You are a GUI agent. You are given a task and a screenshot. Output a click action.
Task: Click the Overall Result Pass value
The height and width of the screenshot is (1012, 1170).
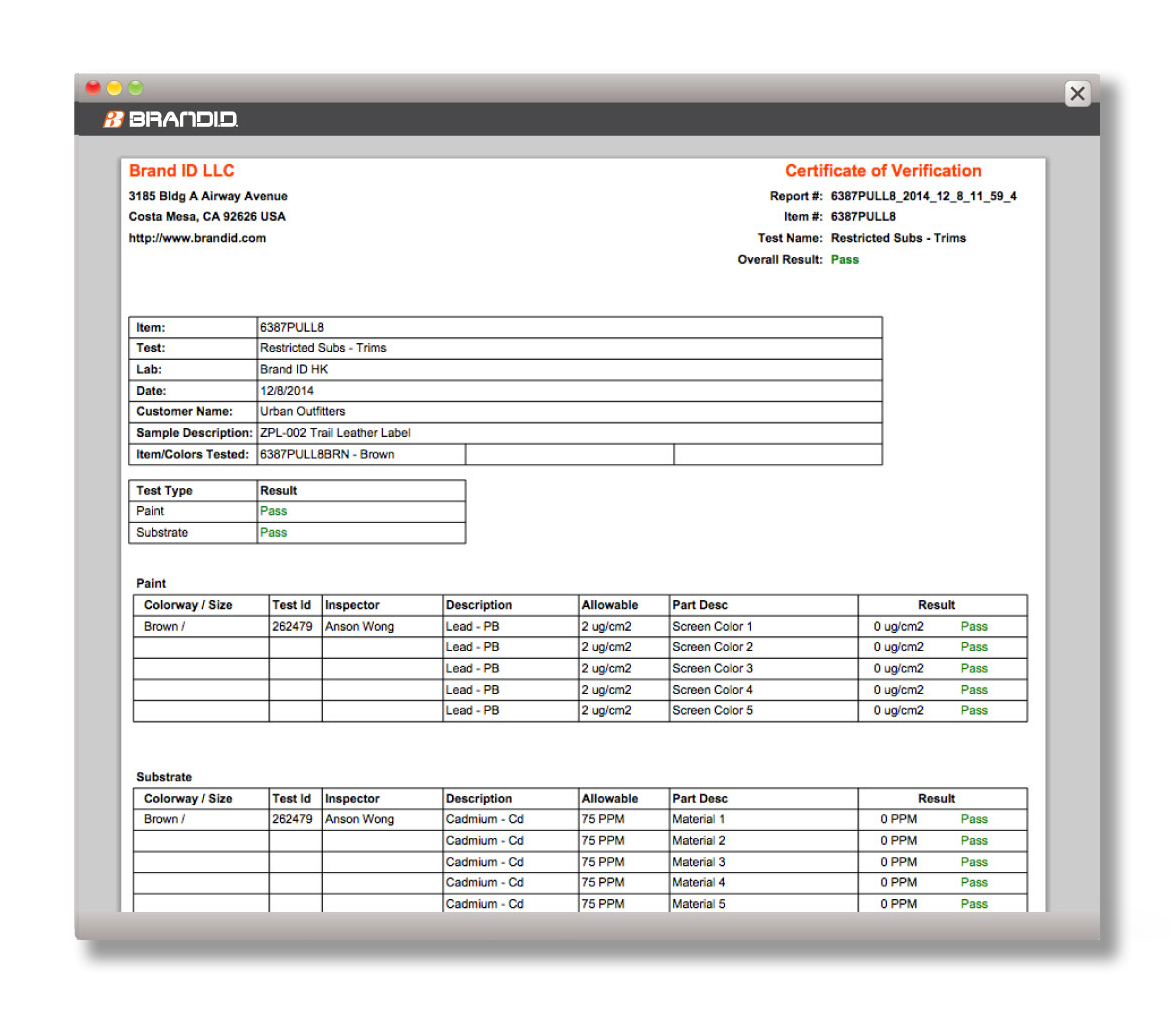(x=844, y=260)
